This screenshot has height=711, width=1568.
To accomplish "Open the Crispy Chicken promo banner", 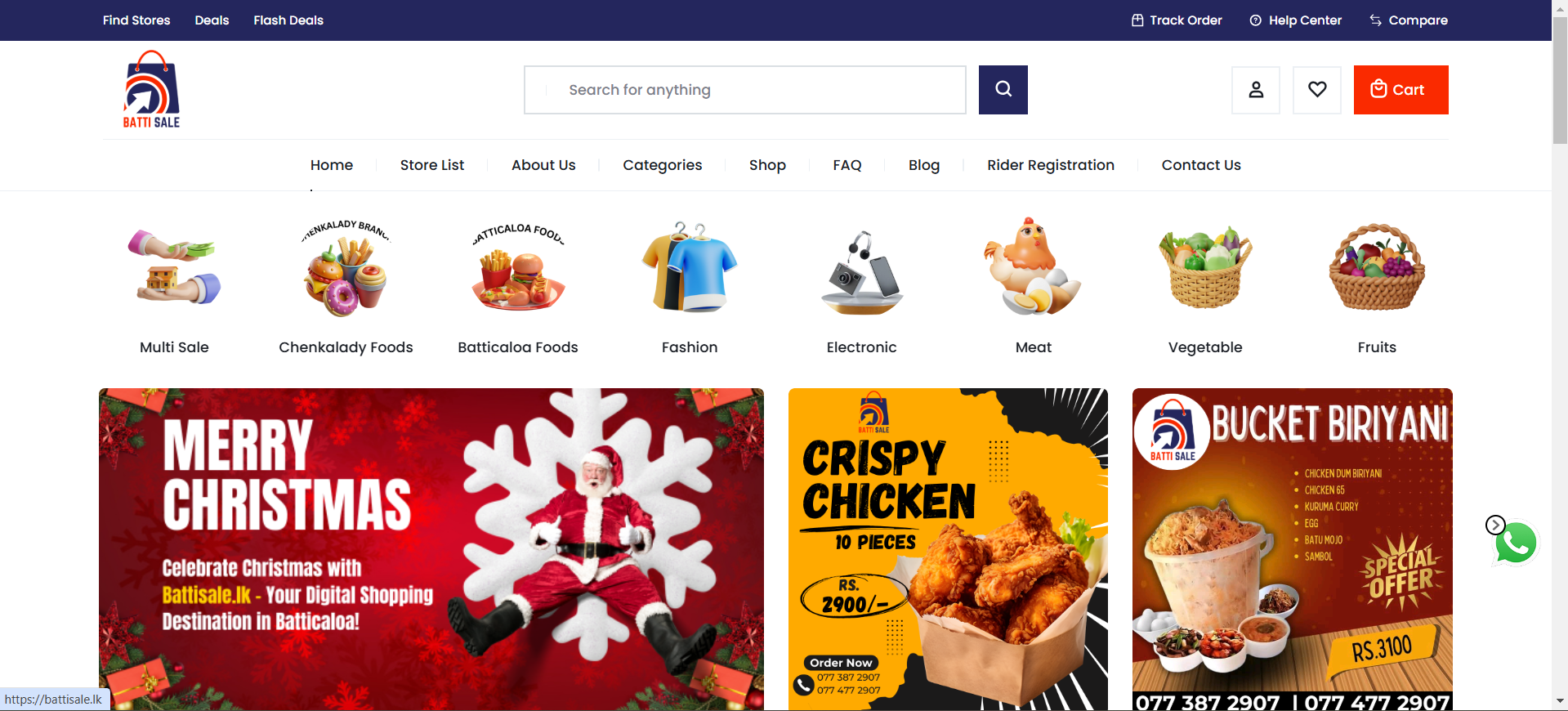I will tap(948, 549).
